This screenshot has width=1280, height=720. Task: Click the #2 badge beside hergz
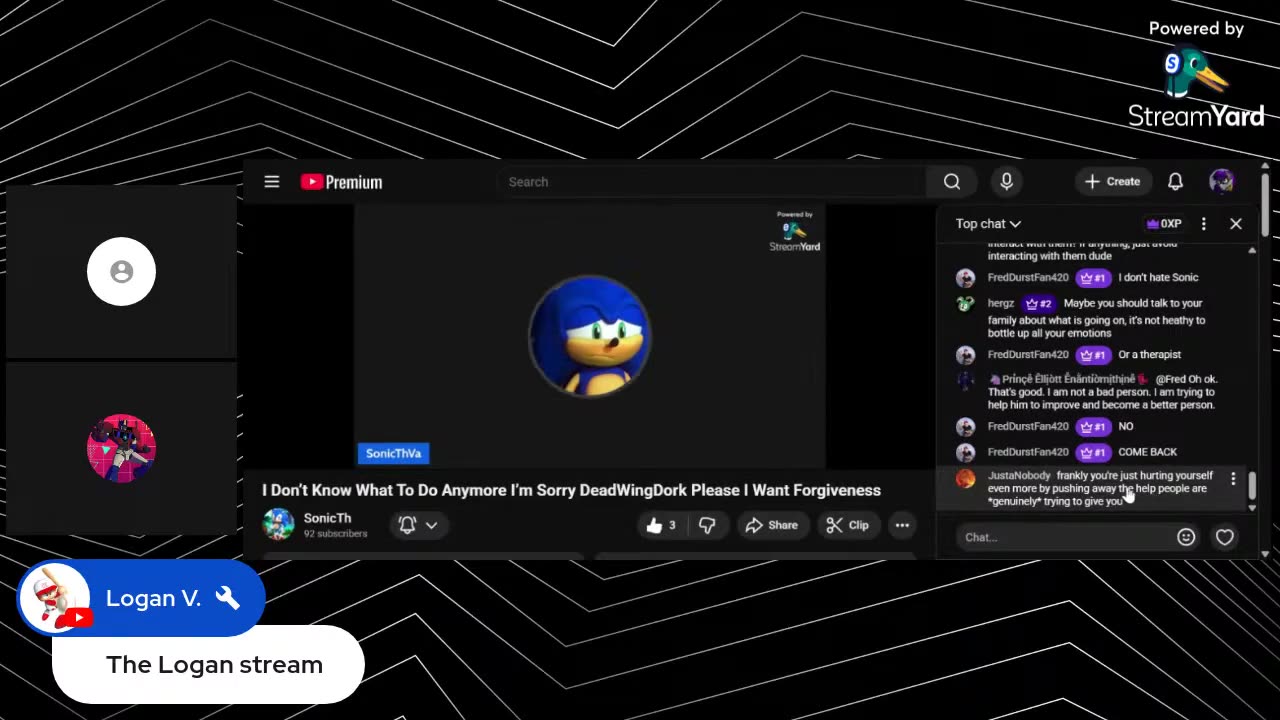pos(1038,303)
